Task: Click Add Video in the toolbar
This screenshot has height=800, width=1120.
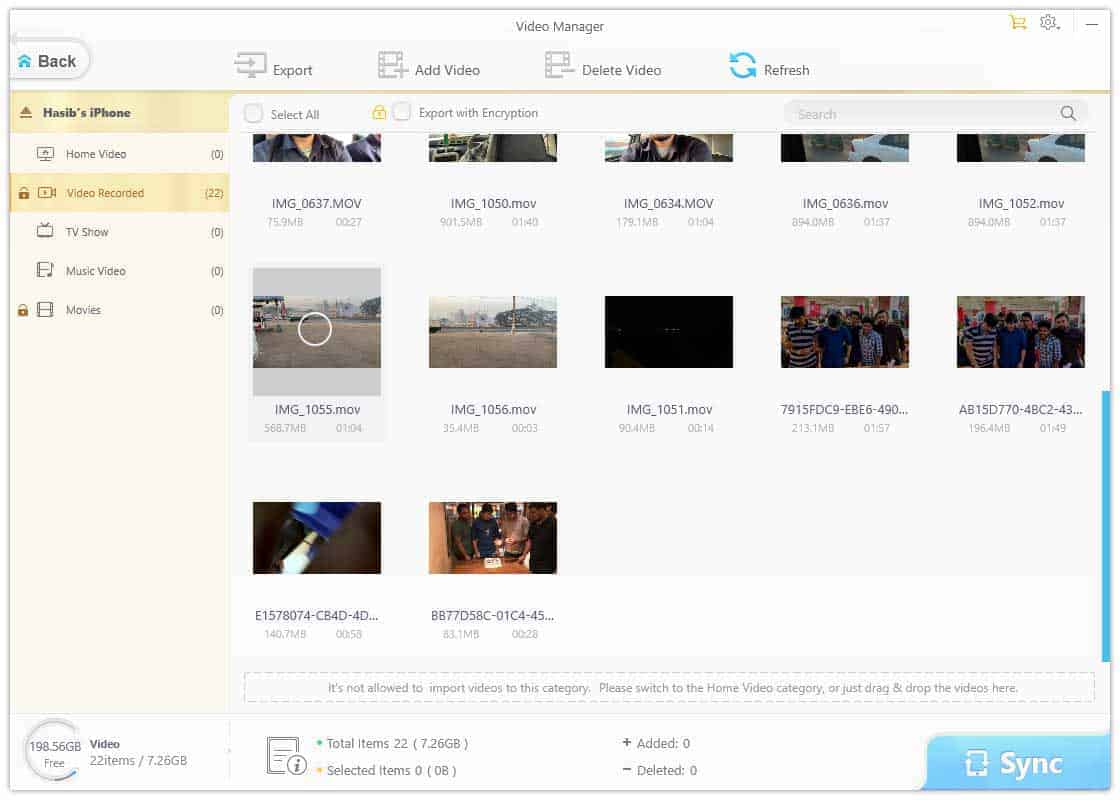Action: [430, 66]
